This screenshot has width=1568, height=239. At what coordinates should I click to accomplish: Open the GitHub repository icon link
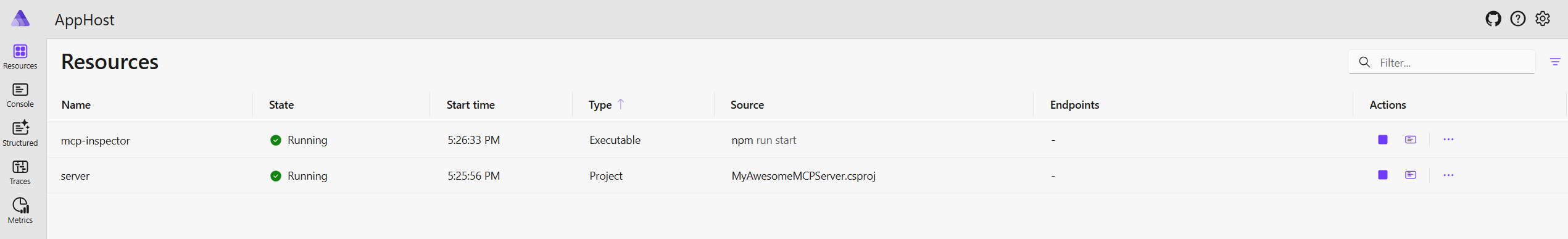point(1493,19)
